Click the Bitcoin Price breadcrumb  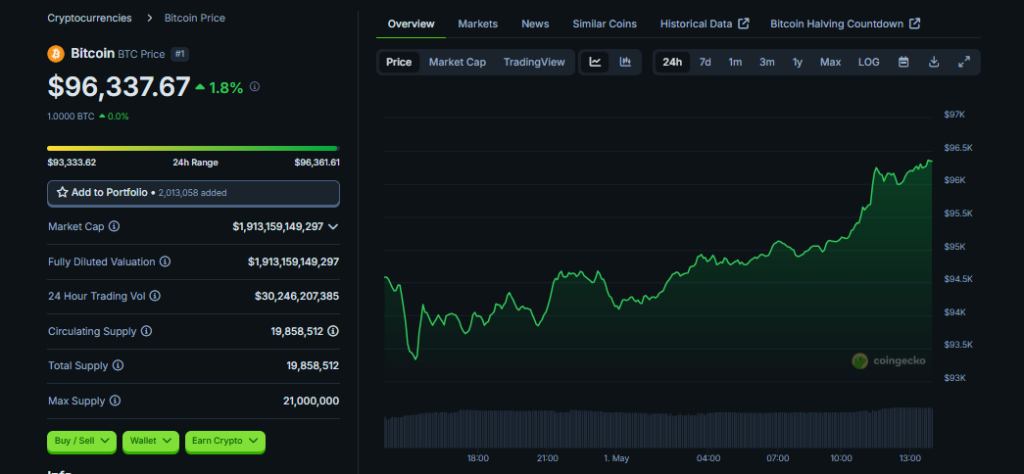click(195, 18)
